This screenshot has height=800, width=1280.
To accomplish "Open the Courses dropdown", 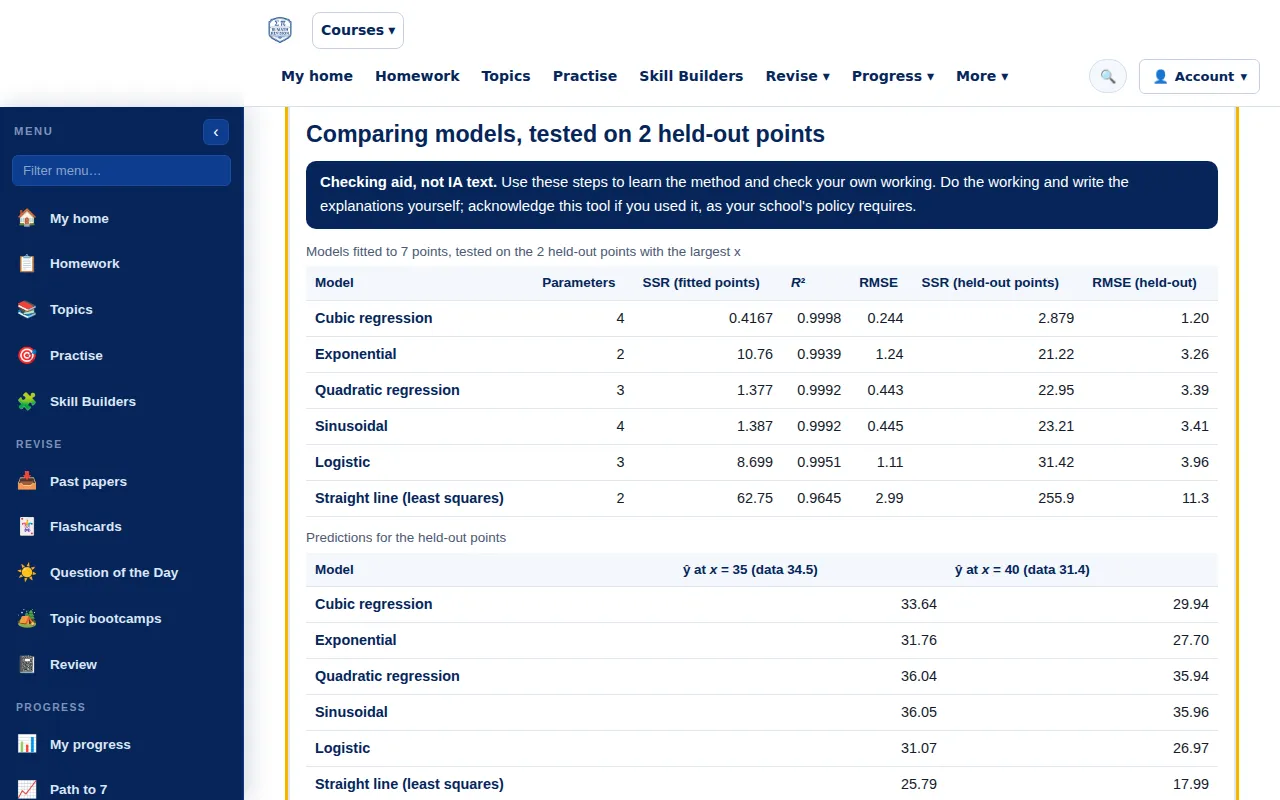I will [358, 30].
